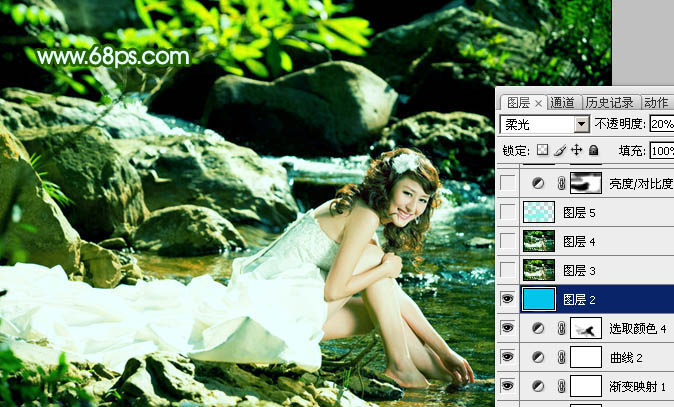The height and width of the screenshot is (407, 674).
Task: Switch to the 通道 tab
Action: (562, 102)
